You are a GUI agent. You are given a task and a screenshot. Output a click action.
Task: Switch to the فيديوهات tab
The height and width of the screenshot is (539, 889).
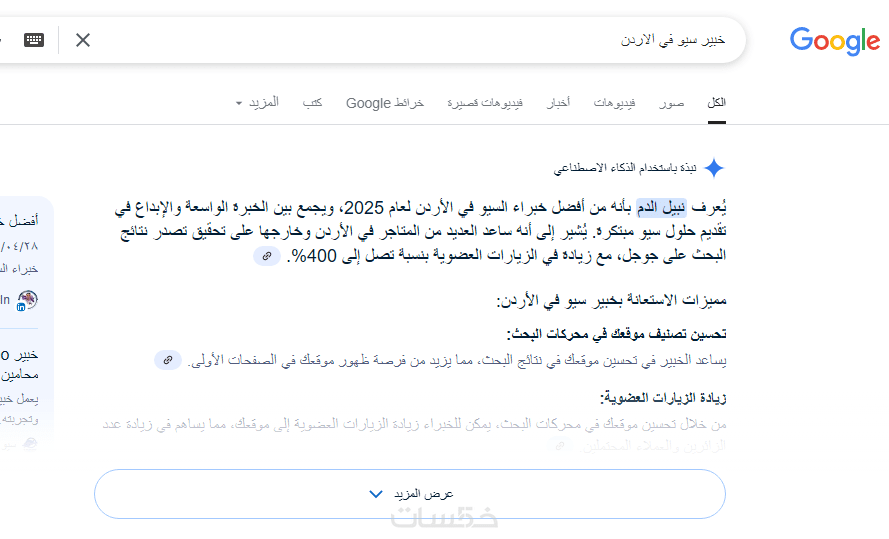pyautogui.click(x=614, y=103)
